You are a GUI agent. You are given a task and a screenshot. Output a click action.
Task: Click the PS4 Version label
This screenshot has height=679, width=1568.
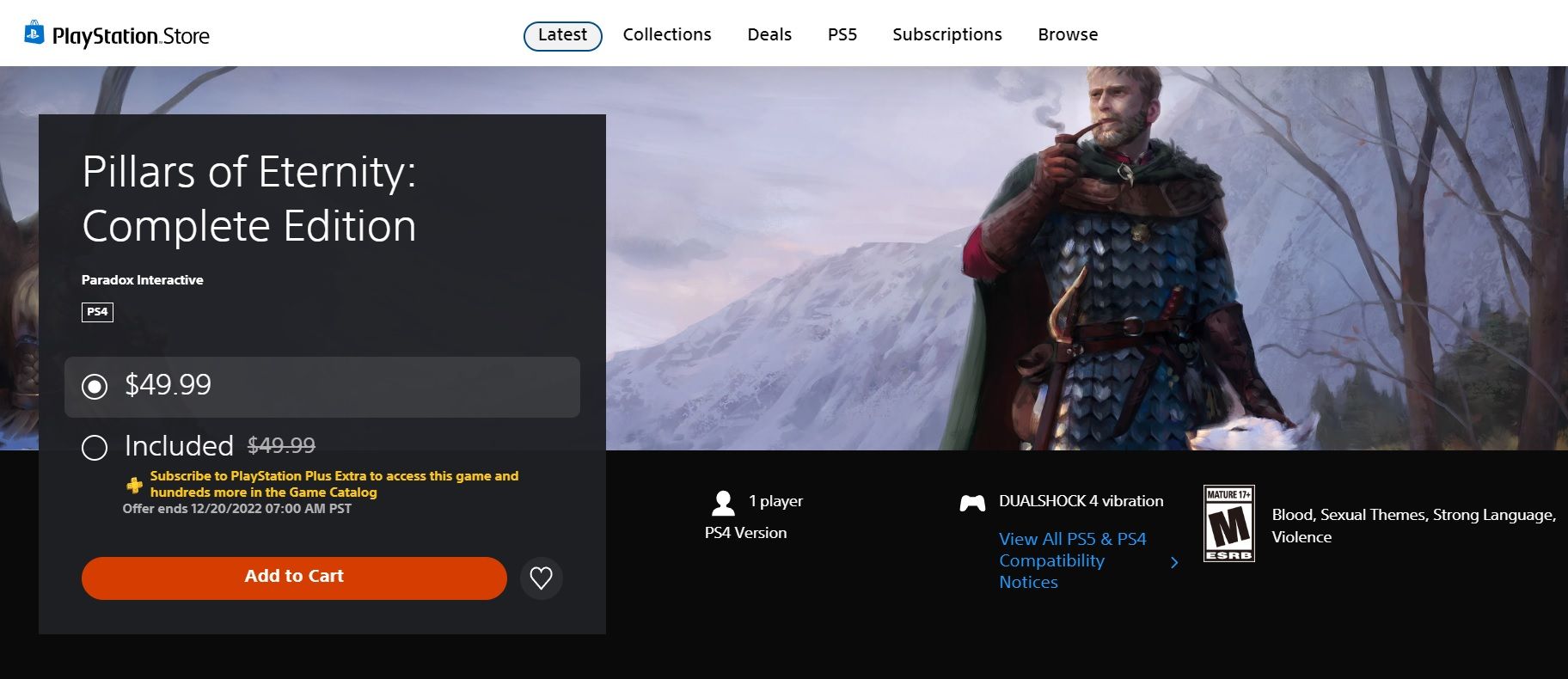[x=745, y=533]
